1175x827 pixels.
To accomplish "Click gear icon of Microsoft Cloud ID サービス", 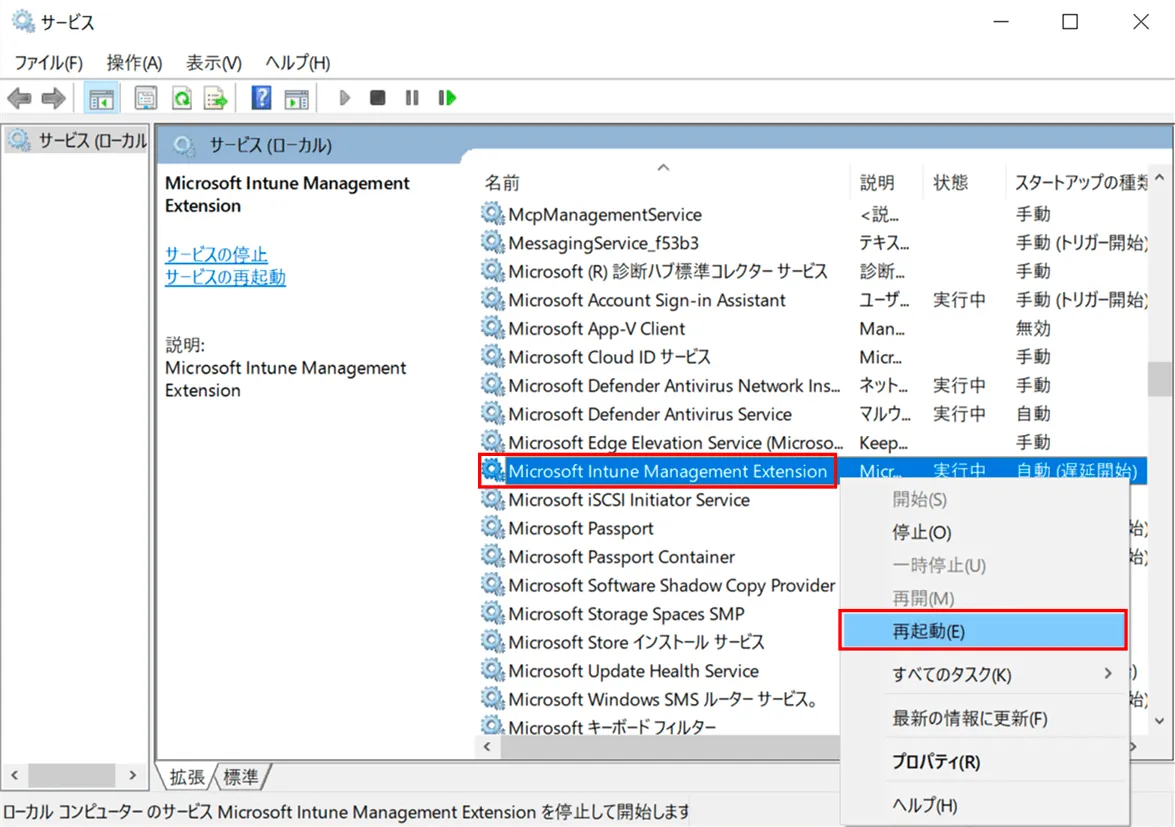I will click(x=492, y=357).
